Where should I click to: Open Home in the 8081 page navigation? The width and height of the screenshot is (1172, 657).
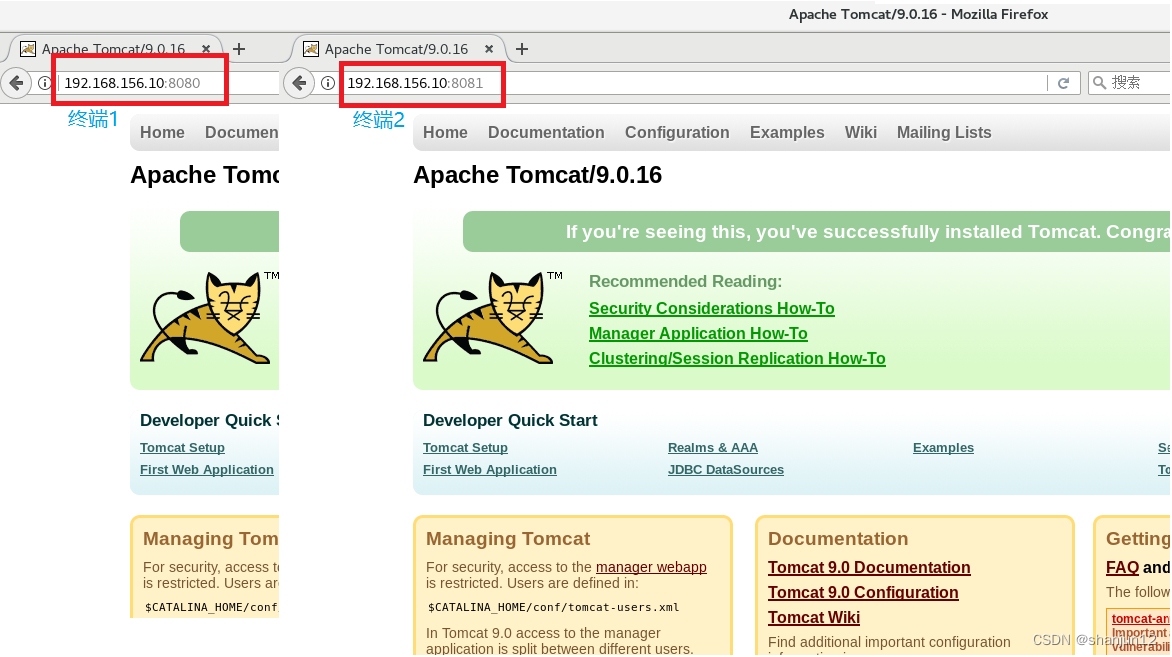pos(445,132)
